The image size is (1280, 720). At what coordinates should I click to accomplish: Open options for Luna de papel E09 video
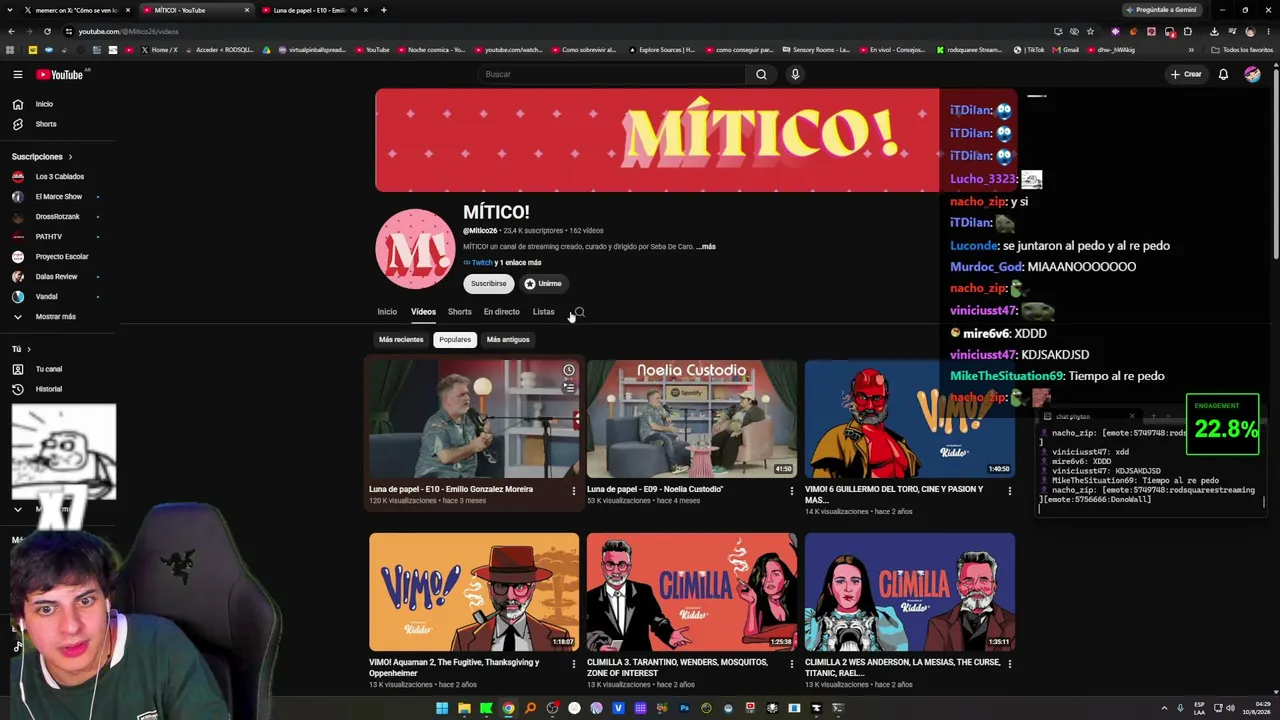[791, 491]
